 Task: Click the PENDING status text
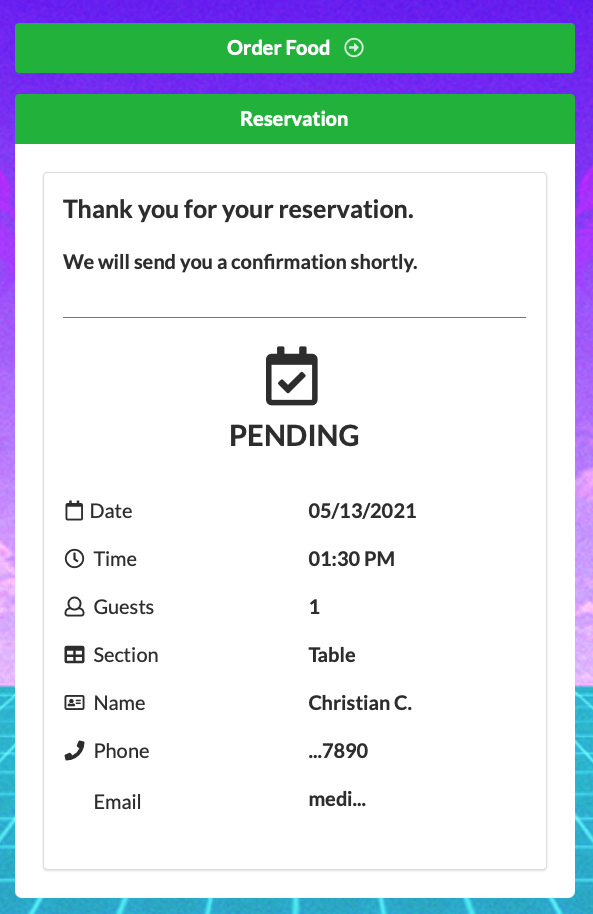coord(294,436)
